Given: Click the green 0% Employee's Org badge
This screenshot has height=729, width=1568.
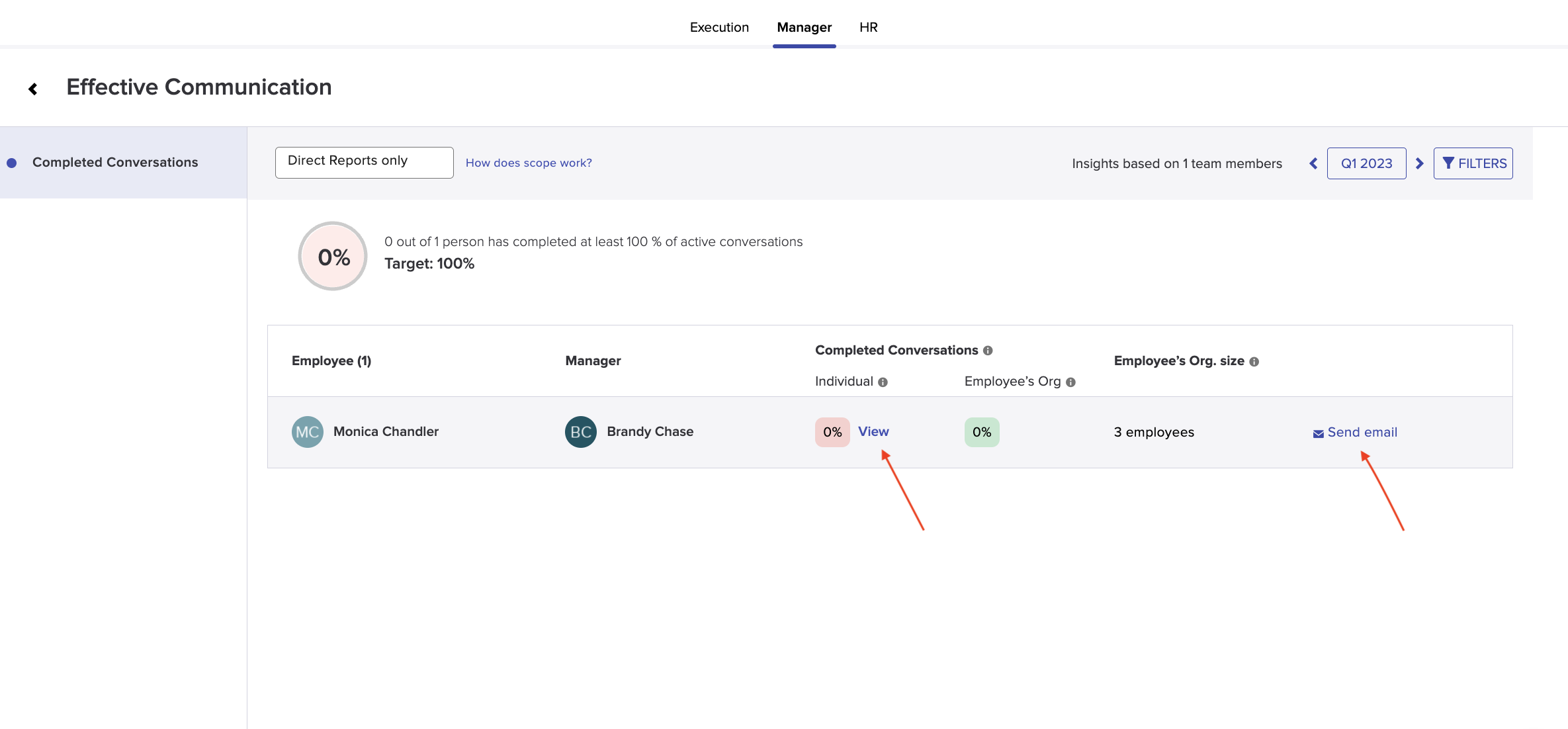Looking at the screenshot, I should (982, 432).
